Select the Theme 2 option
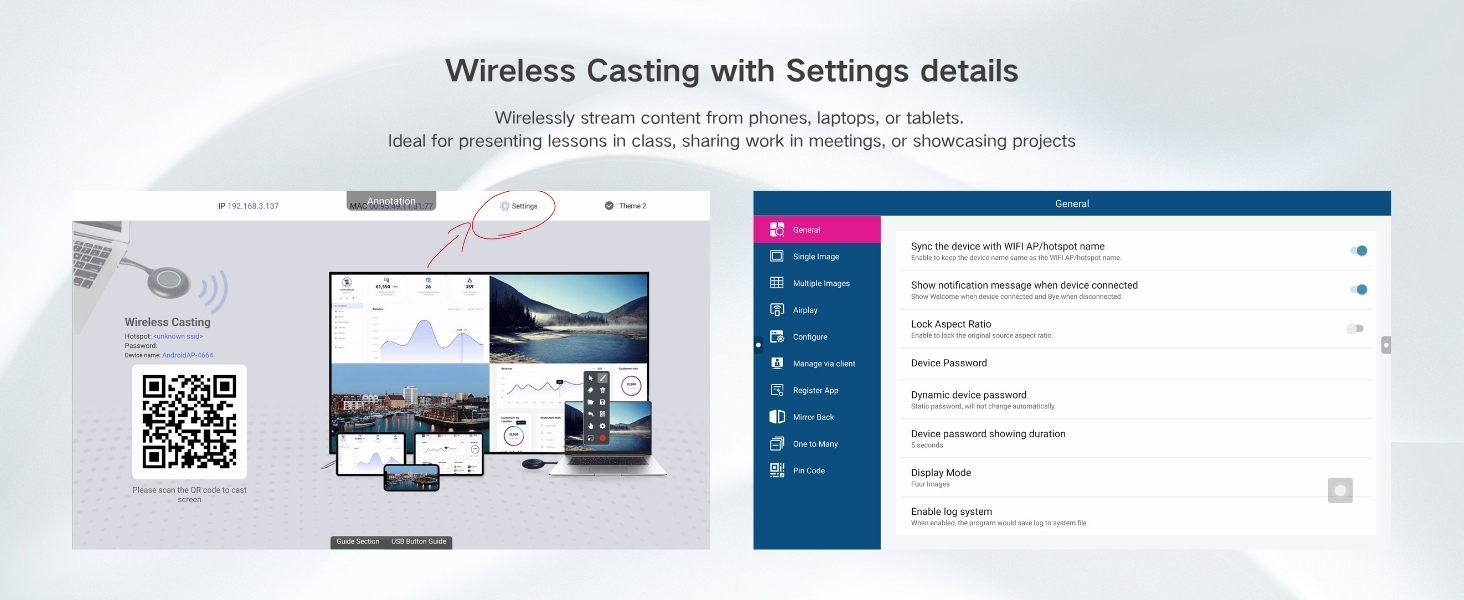 pos(625,206)
